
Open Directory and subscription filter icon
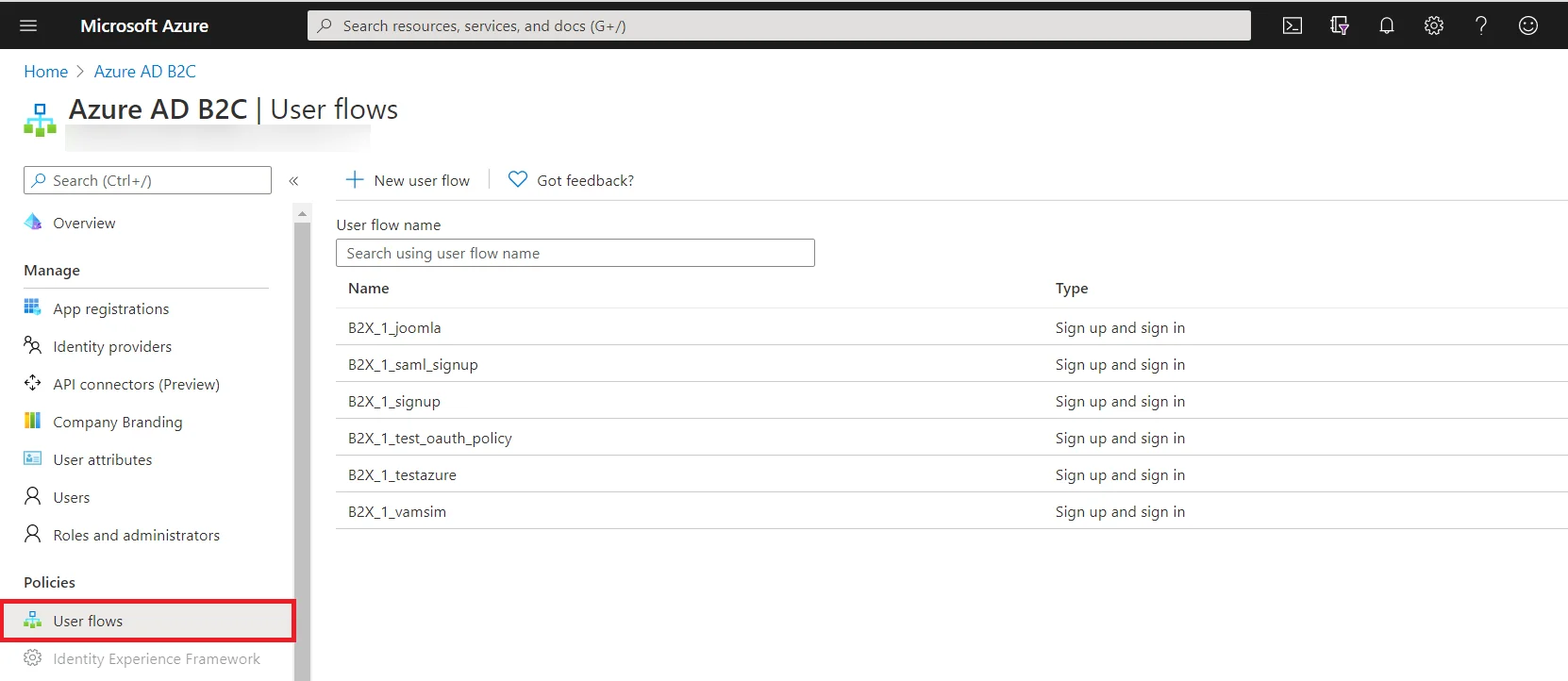coord(1340,25)
